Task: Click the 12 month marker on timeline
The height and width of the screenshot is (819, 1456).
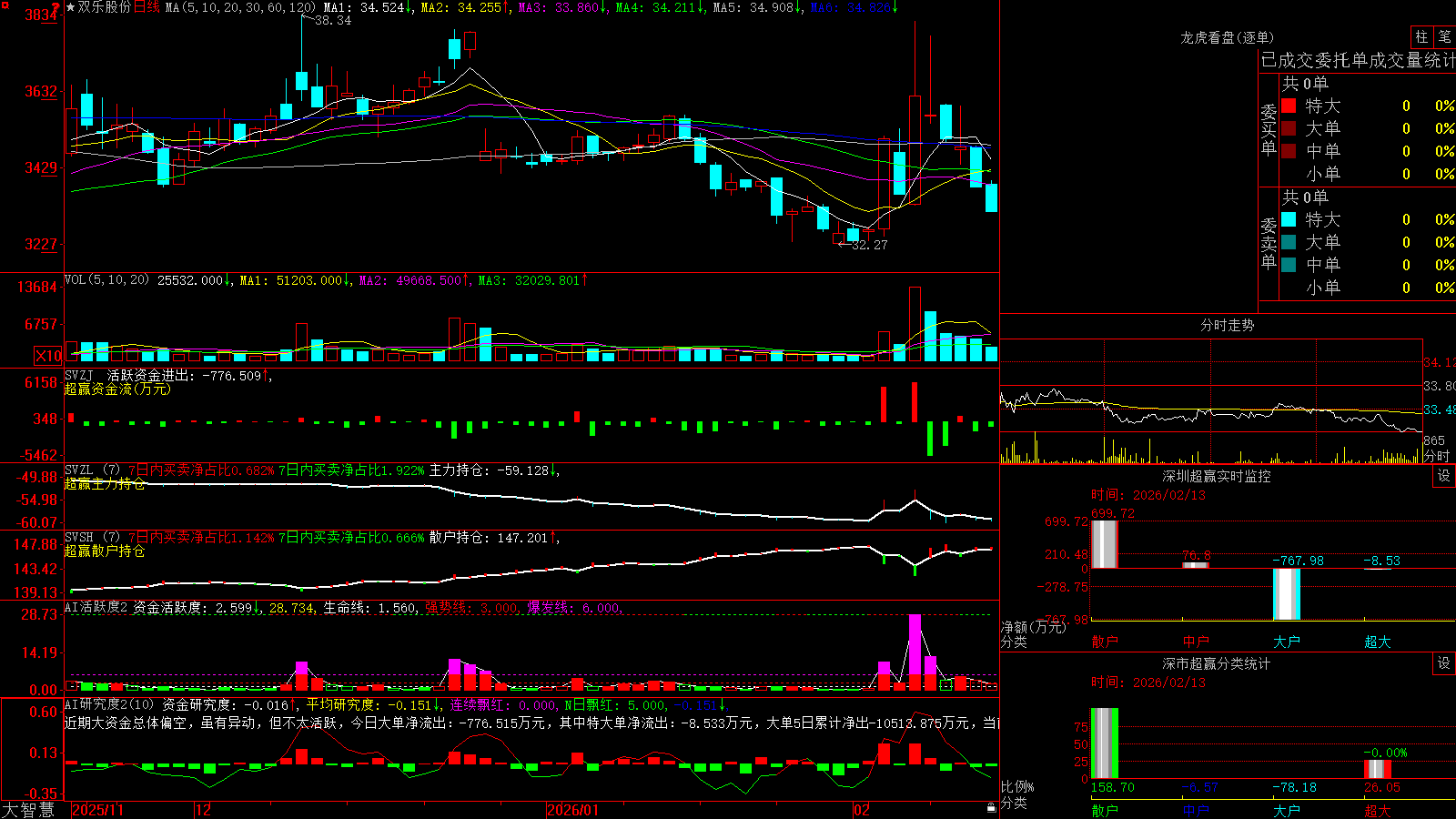Action: (204, 810)
